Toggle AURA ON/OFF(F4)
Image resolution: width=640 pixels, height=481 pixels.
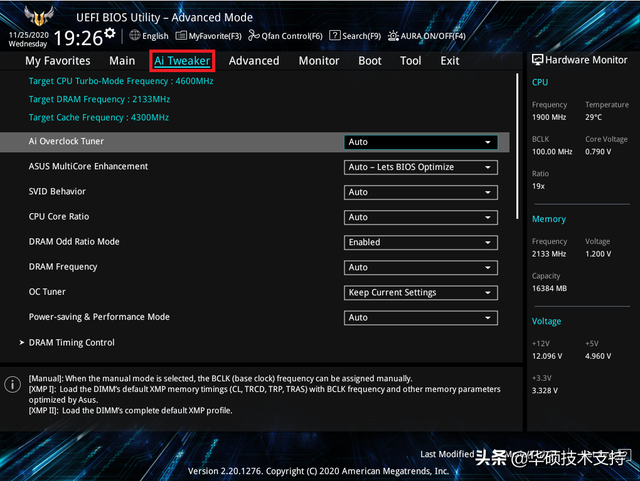click(427, 36)
